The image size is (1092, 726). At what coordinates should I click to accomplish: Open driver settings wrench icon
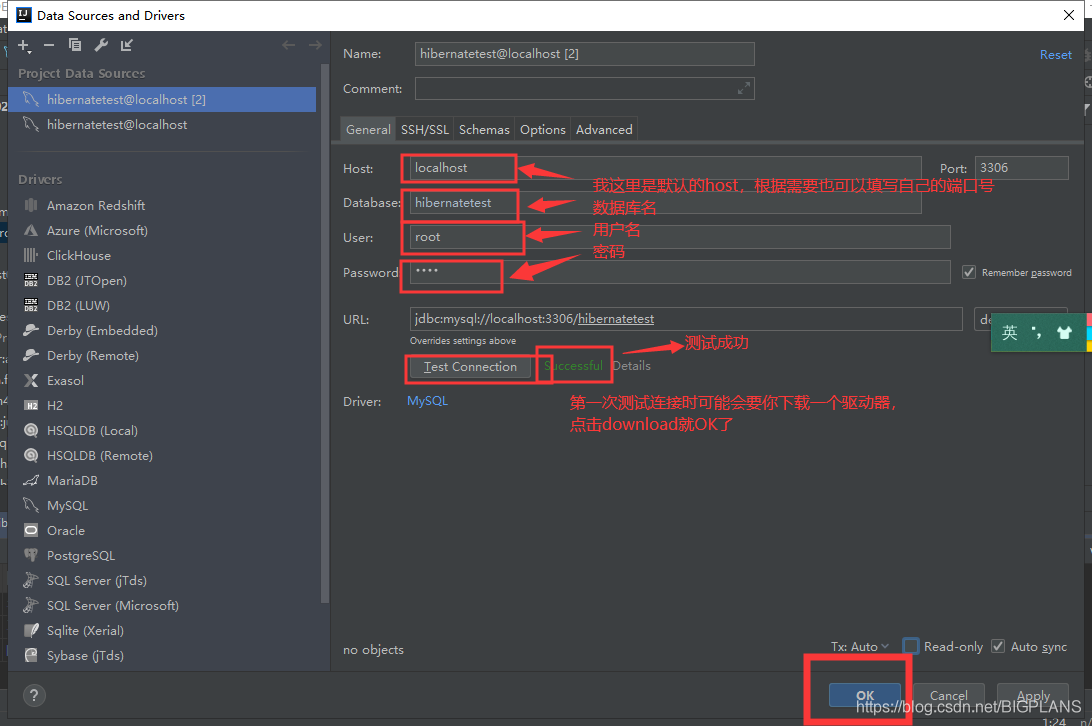click(x=101, y=45)
